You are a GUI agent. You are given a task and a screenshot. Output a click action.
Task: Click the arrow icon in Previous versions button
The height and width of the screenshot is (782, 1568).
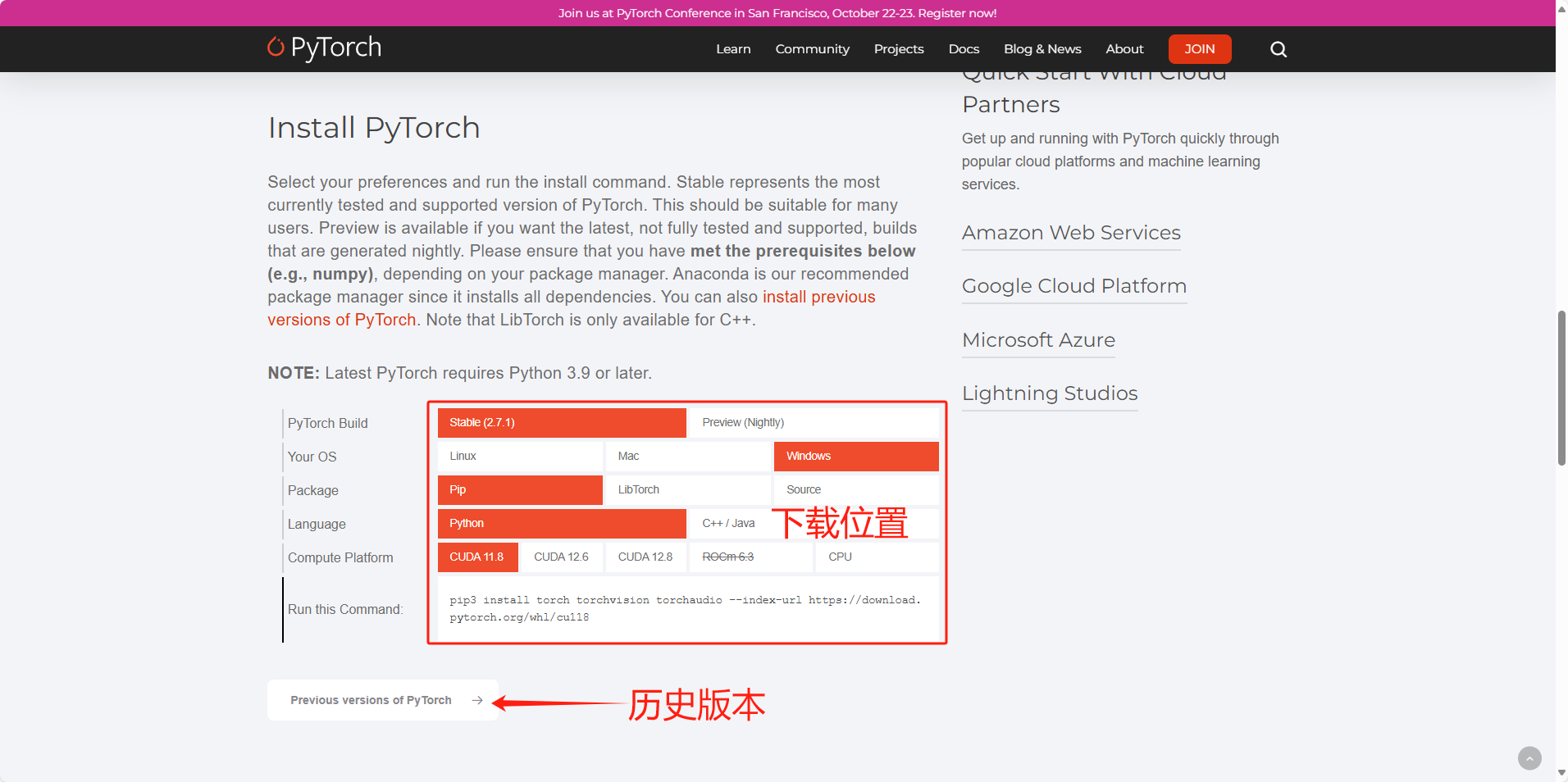point(477,700)
